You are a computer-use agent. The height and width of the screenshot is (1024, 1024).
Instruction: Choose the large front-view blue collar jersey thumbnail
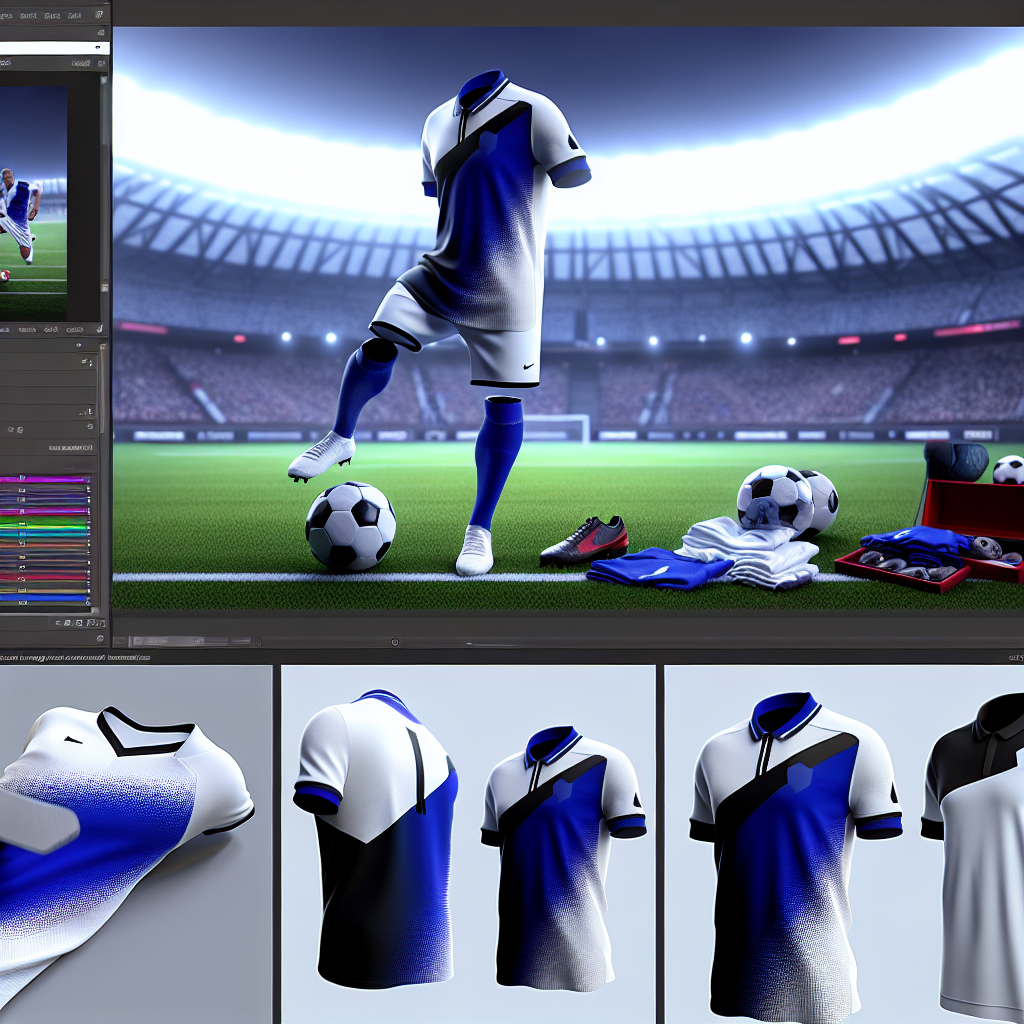pos(795,850)
